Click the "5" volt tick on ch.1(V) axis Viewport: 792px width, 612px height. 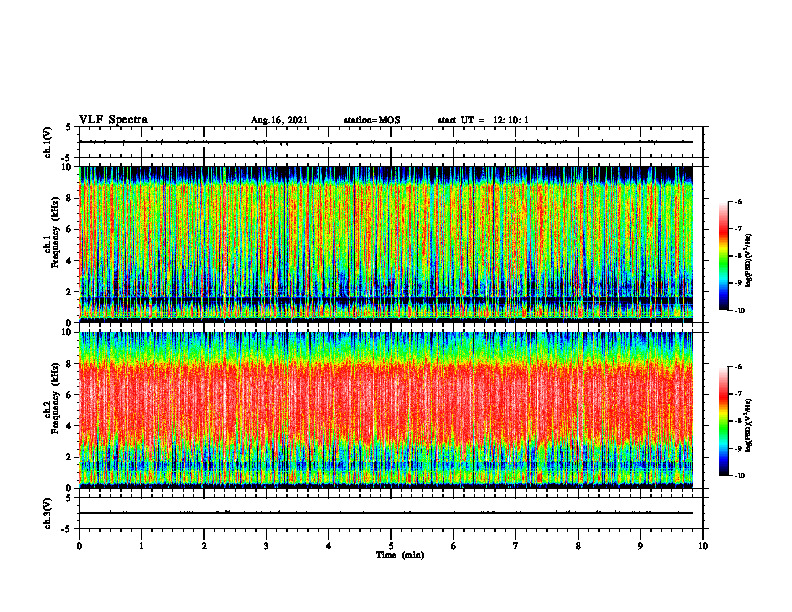click(68, 127)
